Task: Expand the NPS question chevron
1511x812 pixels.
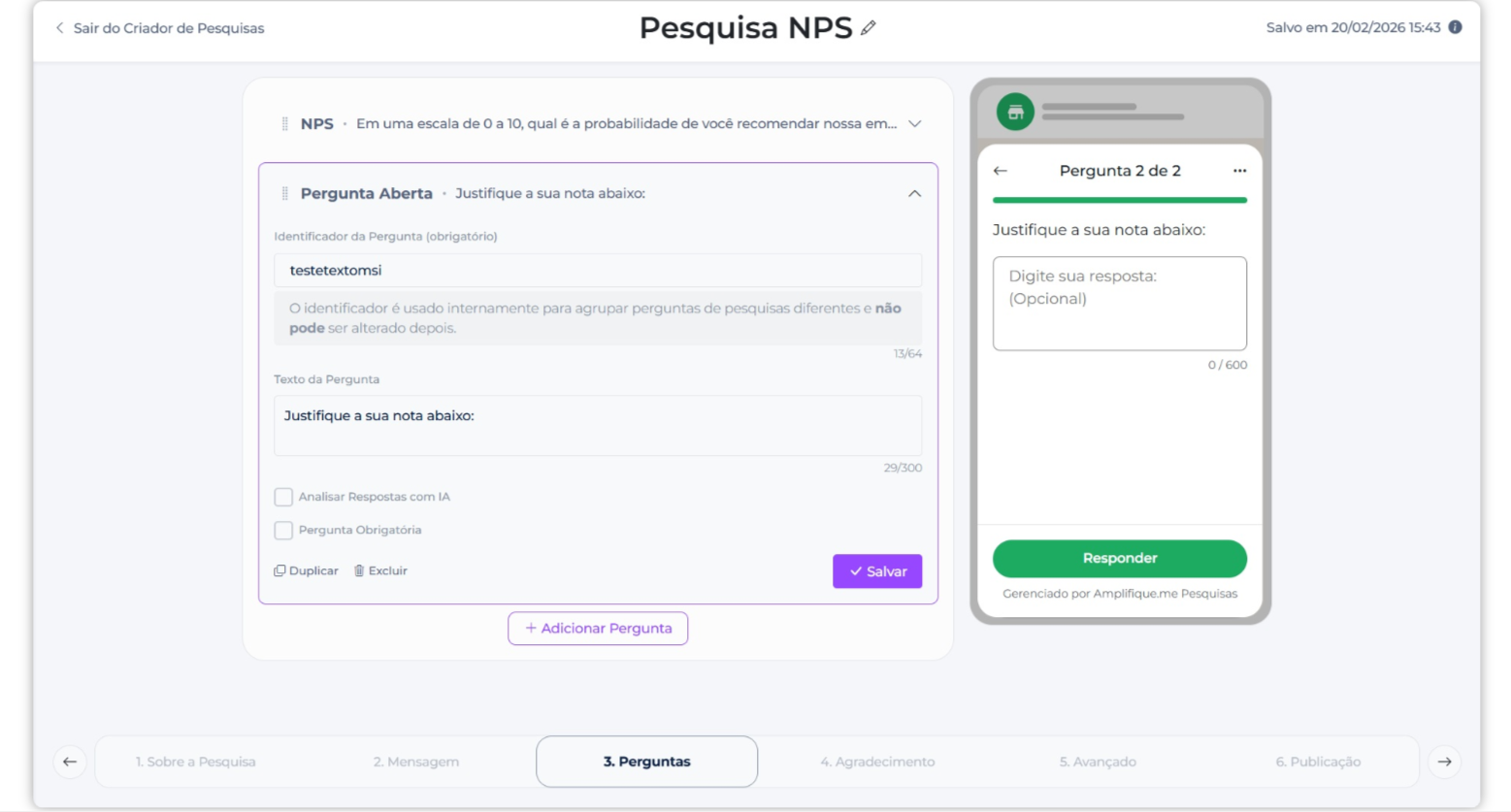Action: [914, 124]
